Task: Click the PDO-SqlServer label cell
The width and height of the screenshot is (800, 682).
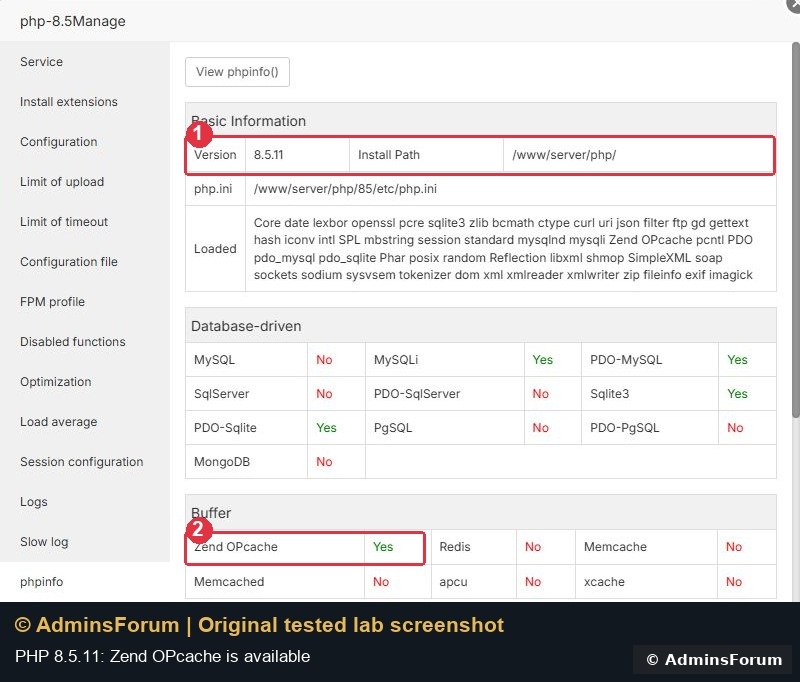Action: point(444,394)
